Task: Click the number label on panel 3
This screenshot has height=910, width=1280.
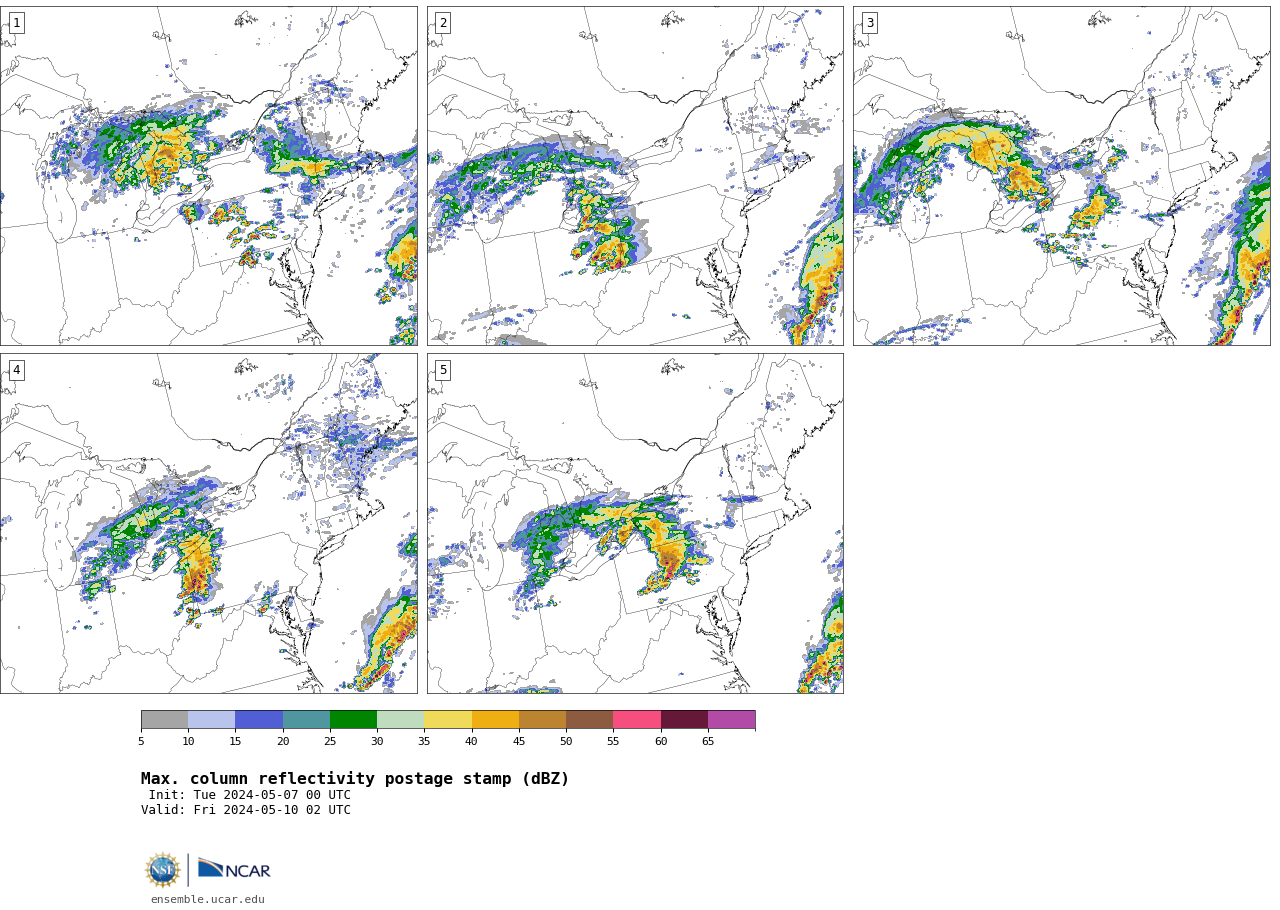Action: 870,23
